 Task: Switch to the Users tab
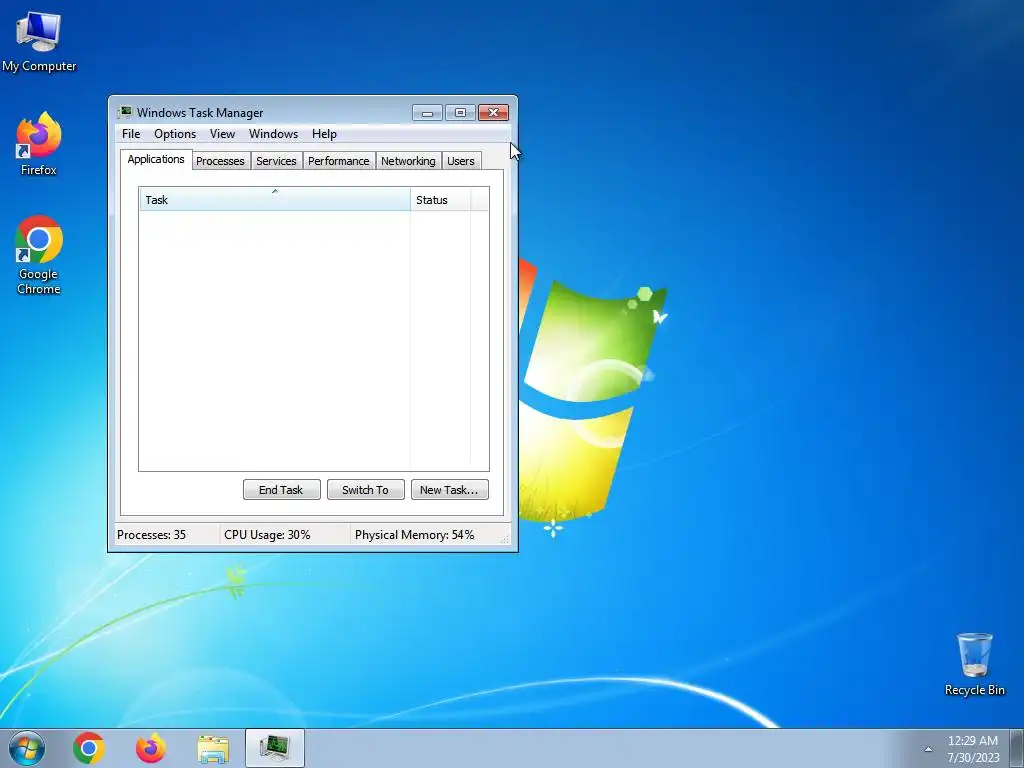tap(461, 161)
